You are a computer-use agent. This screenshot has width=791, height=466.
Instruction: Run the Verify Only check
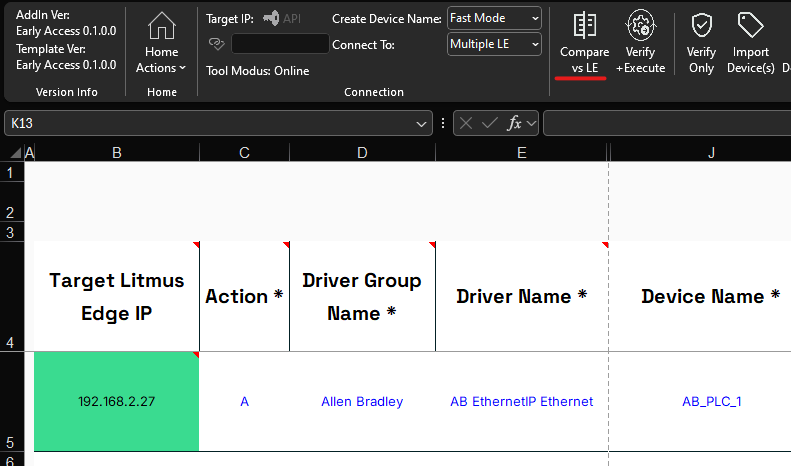pyautogui.click(x=701, y=42)
